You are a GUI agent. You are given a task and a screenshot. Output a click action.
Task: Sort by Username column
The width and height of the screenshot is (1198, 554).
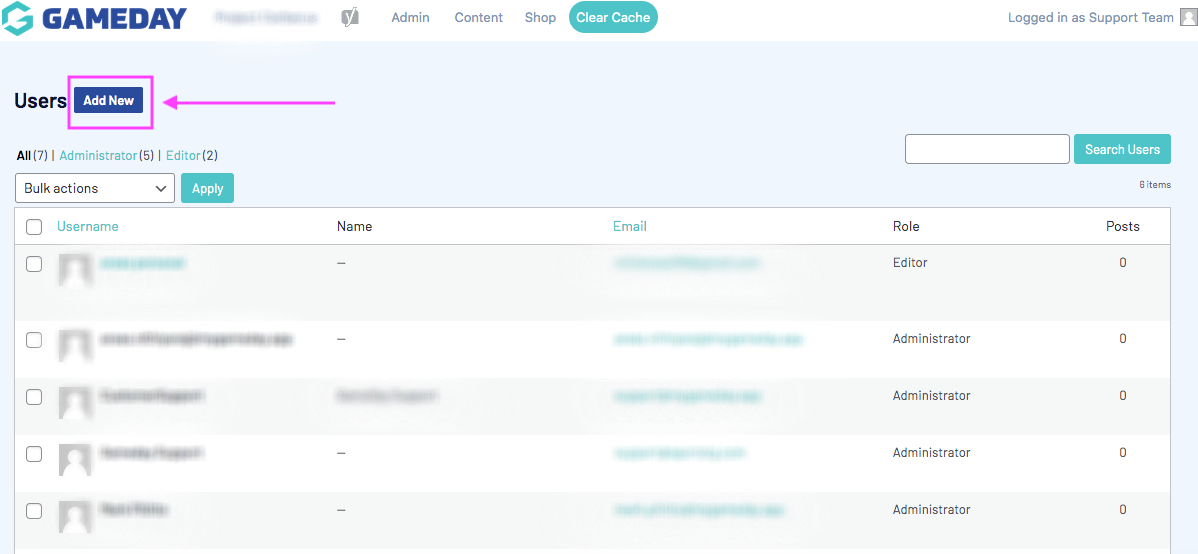[88, 226]
